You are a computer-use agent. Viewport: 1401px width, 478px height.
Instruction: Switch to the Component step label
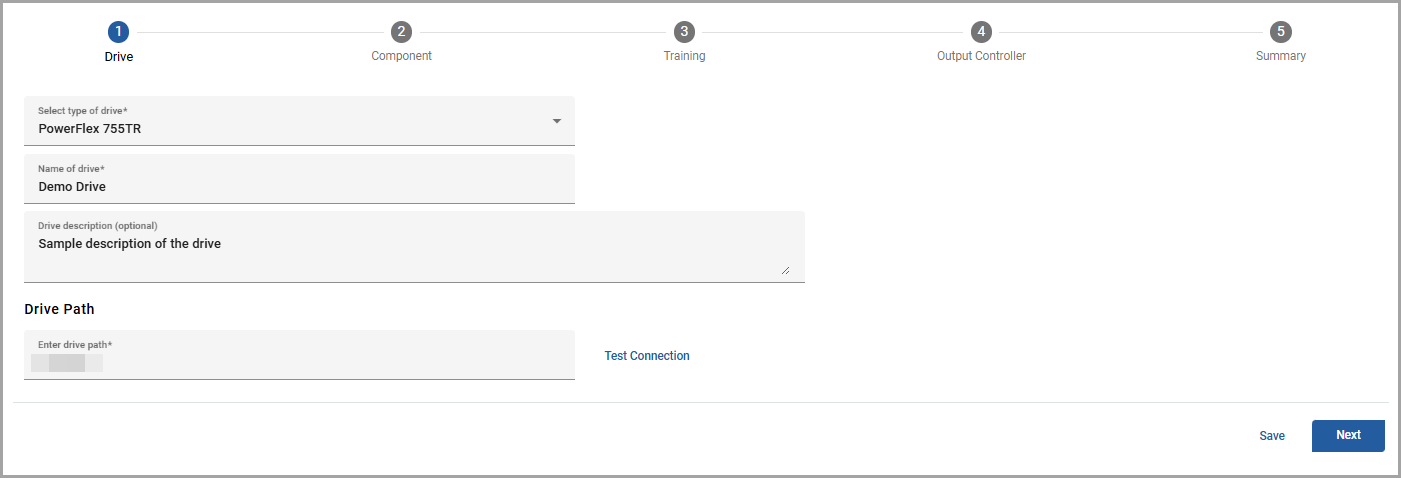coord(401,56)
